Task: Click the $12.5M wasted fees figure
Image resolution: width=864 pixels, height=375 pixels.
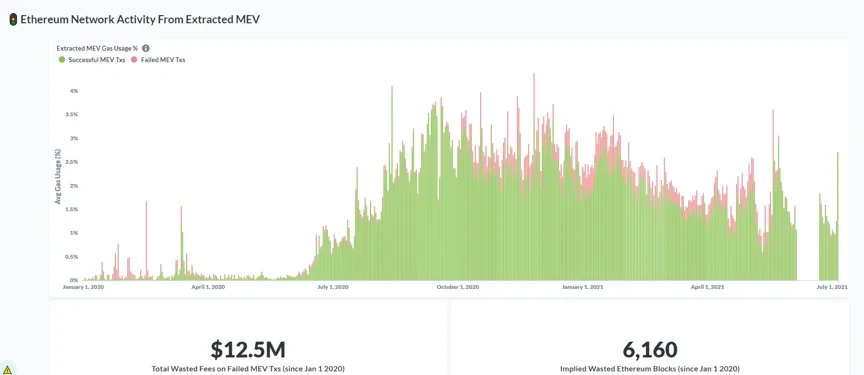Action: [248, 349]
